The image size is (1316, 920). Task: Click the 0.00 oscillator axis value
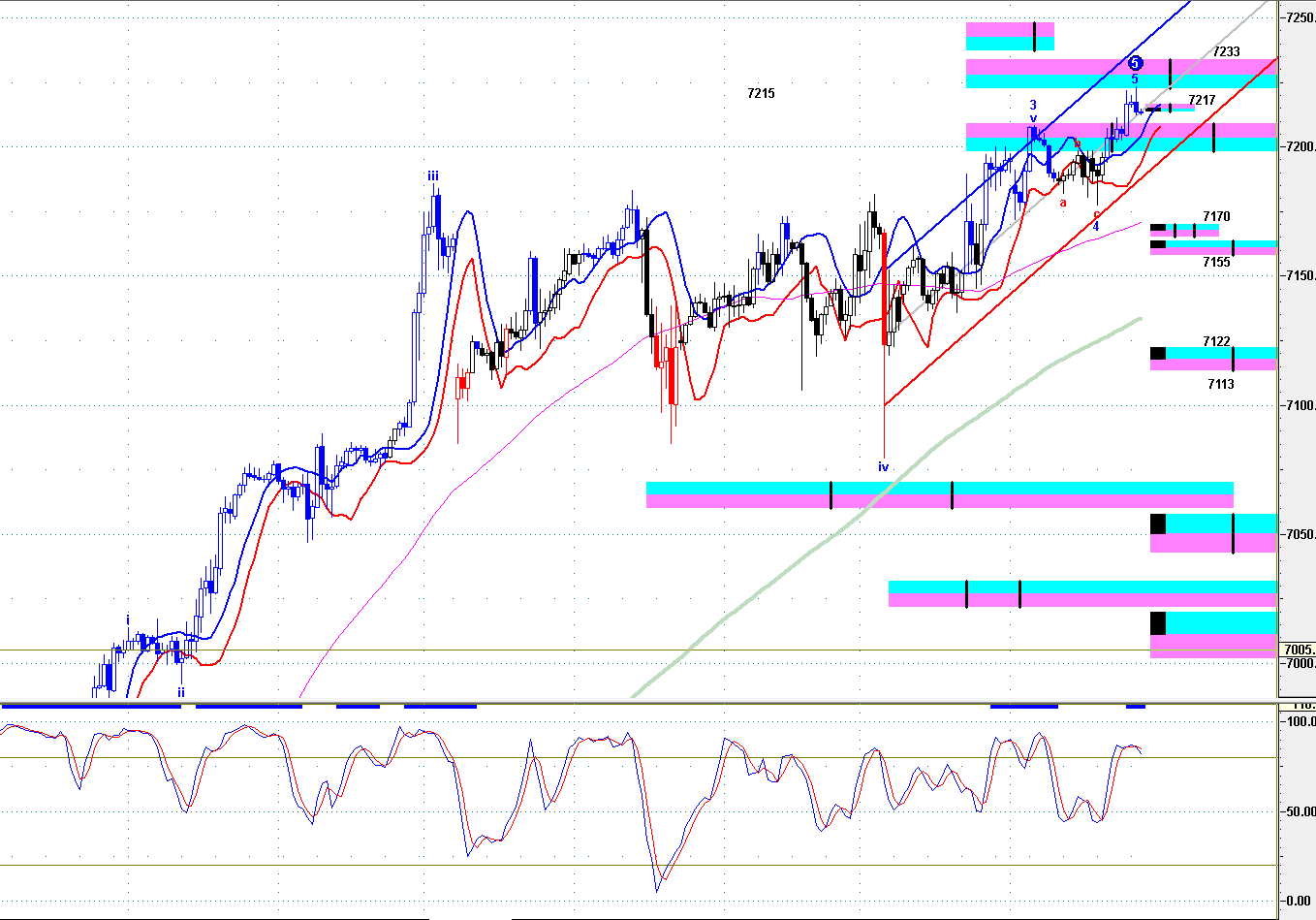(1300, 901)
